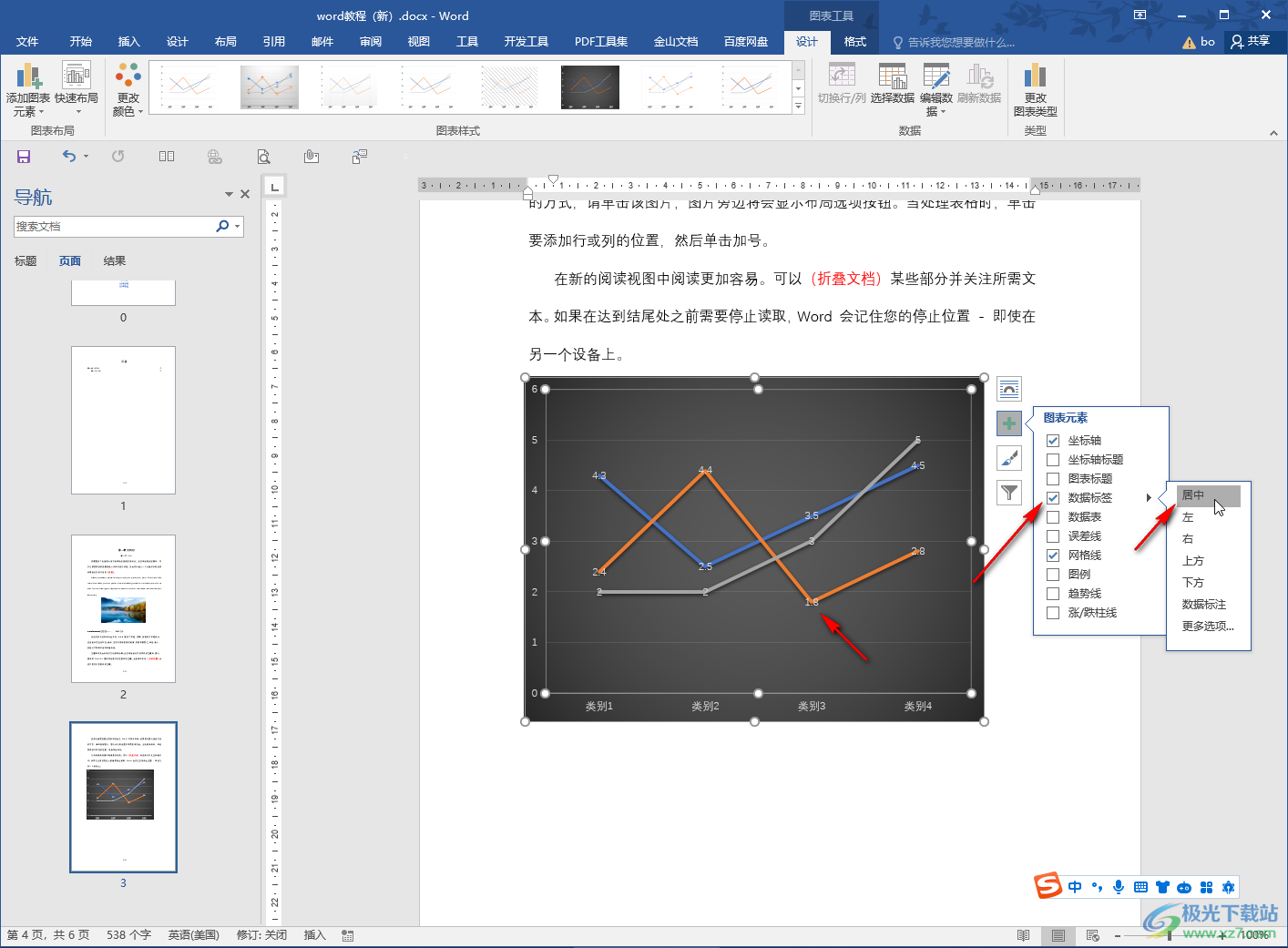Viewport: 1288px width, 948px height.
Task: Open the Chart Elements plus button
Action: coord(1009,423)
